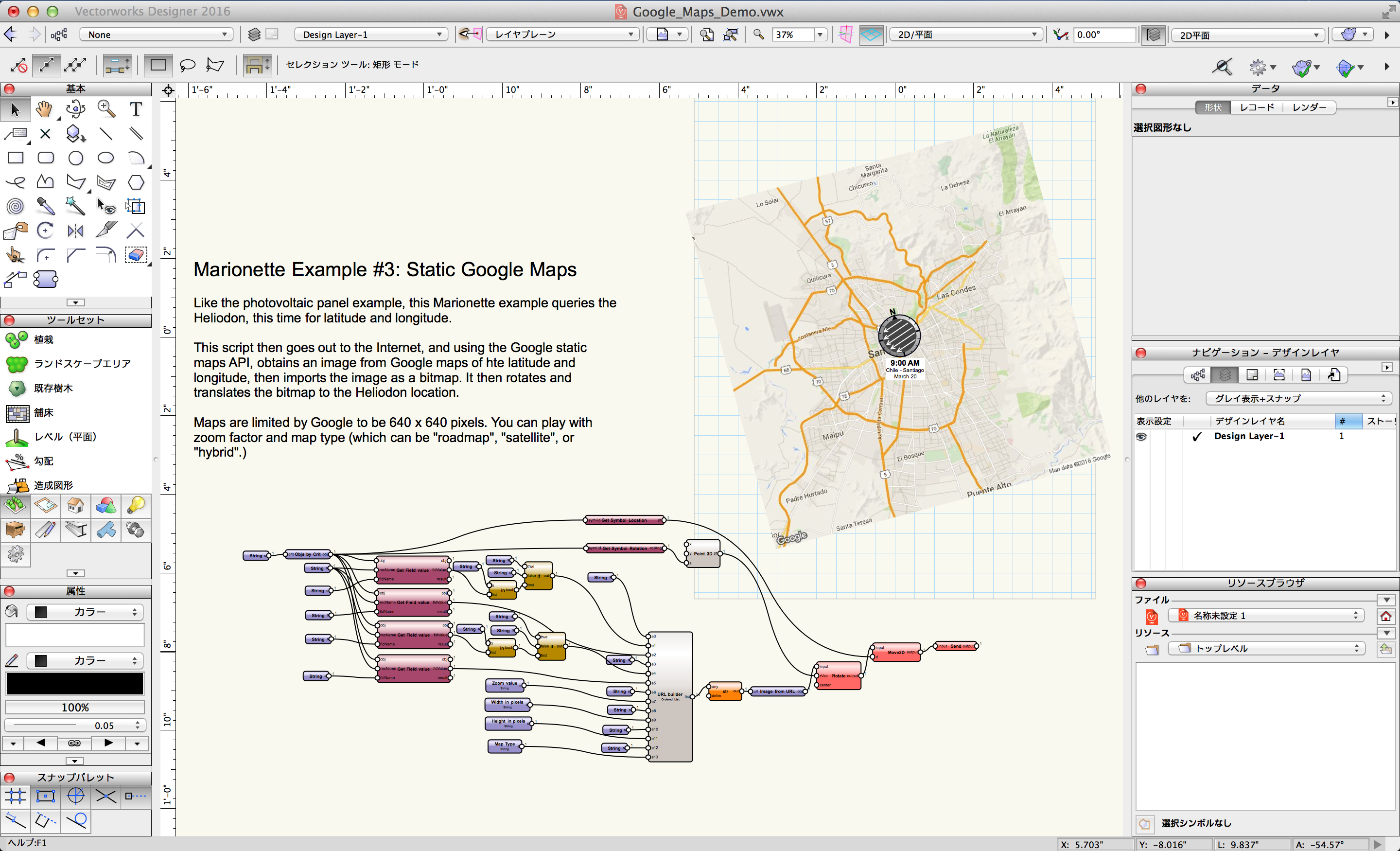1400x851 pixels.
Task: Switch to the レコード tab
Action: point(1256,107)
